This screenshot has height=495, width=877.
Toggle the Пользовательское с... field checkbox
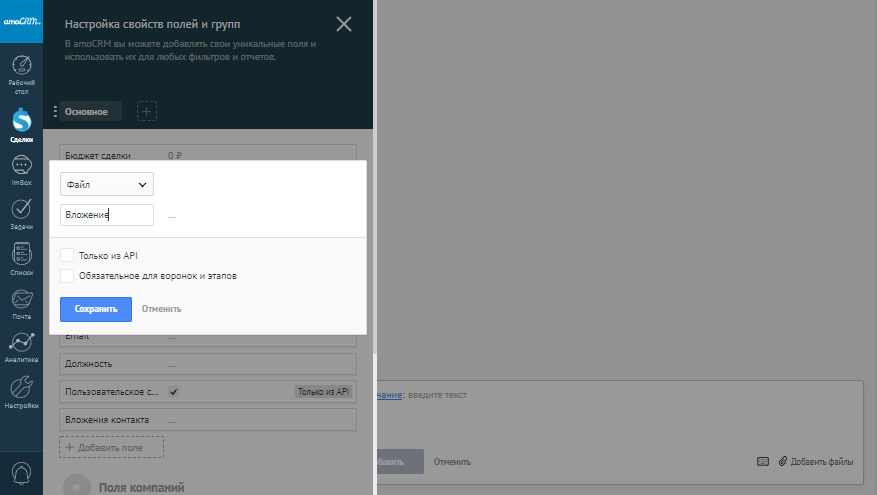click(x=173, y=392)
